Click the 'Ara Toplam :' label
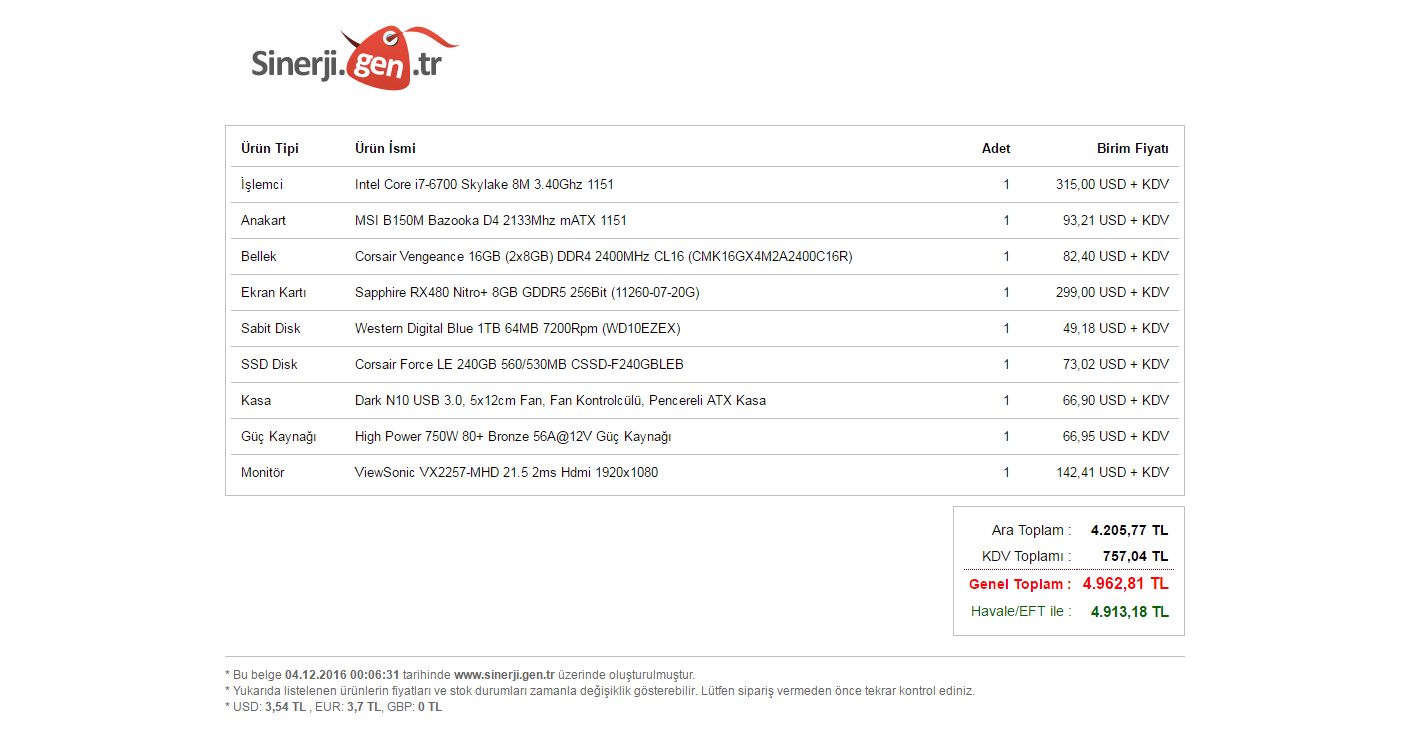Image resolution: width=1424 pixels, height=751 pixels. [x=1032, y=531]
